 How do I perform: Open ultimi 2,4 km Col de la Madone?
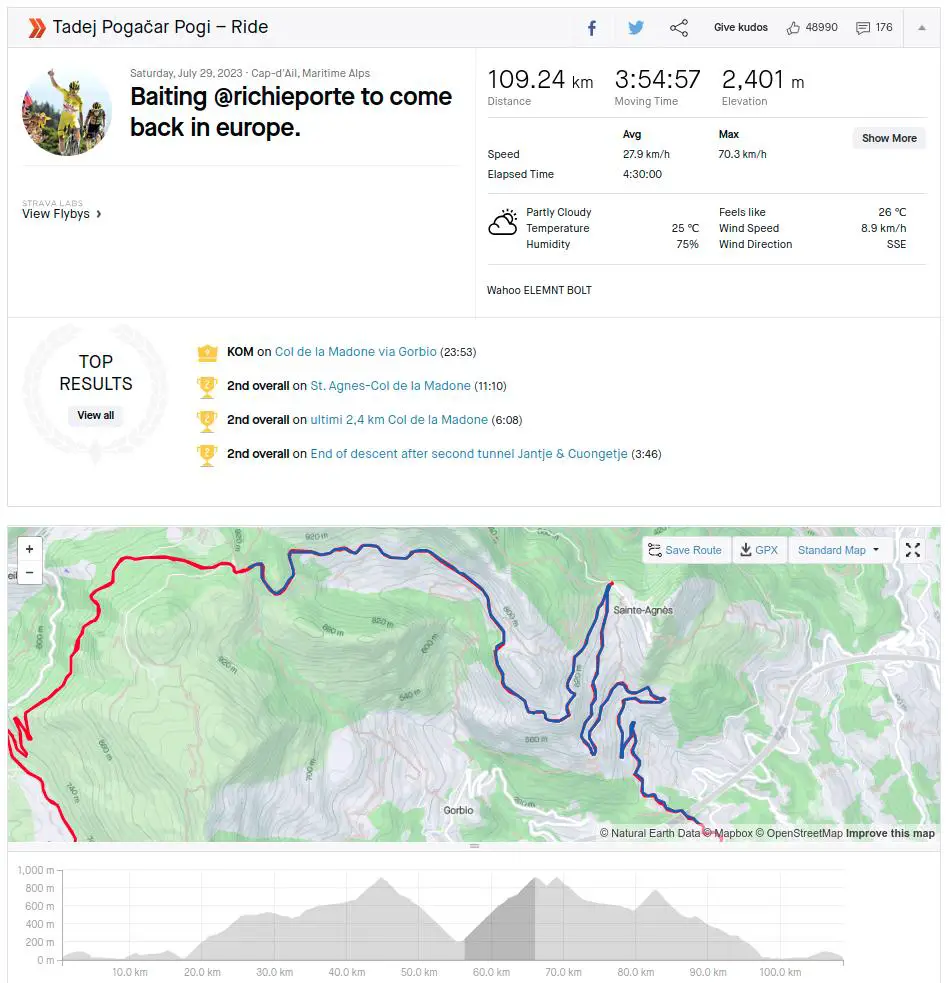click(399, 419)
